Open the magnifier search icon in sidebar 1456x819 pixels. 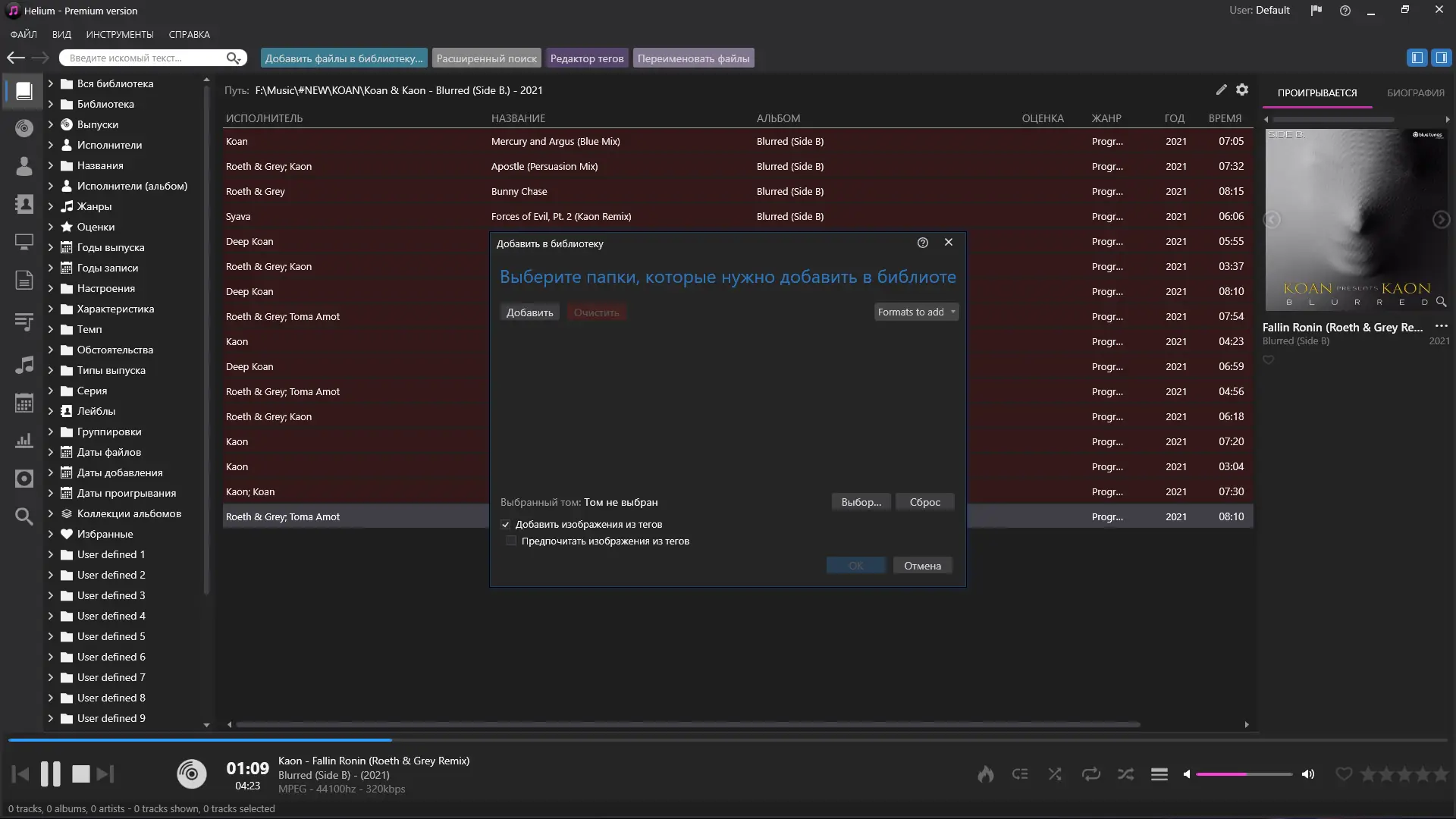tap(24, 517)
